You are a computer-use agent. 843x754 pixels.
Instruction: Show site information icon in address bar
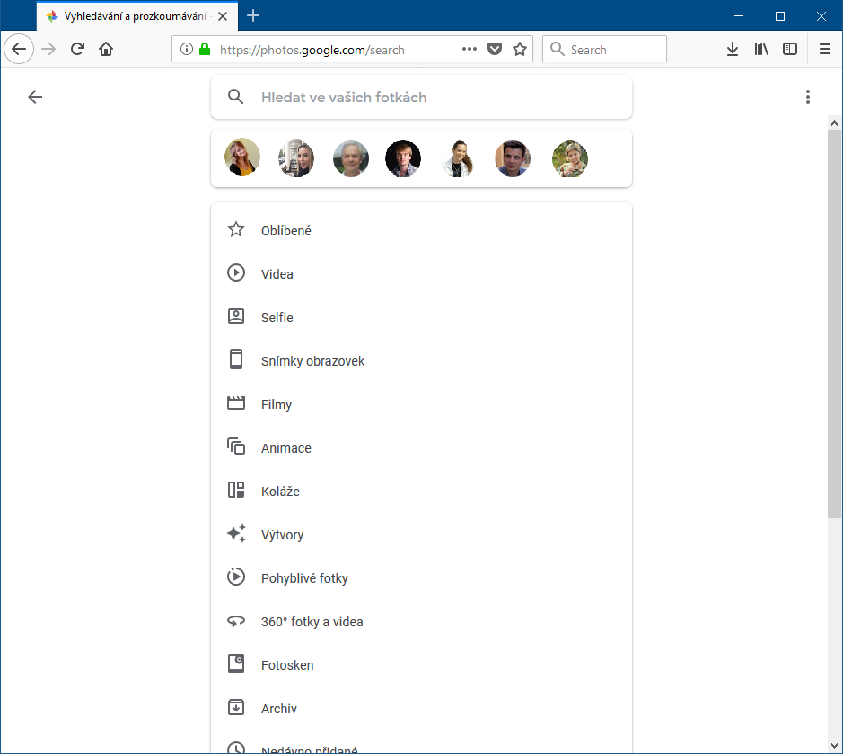point(186,49)
